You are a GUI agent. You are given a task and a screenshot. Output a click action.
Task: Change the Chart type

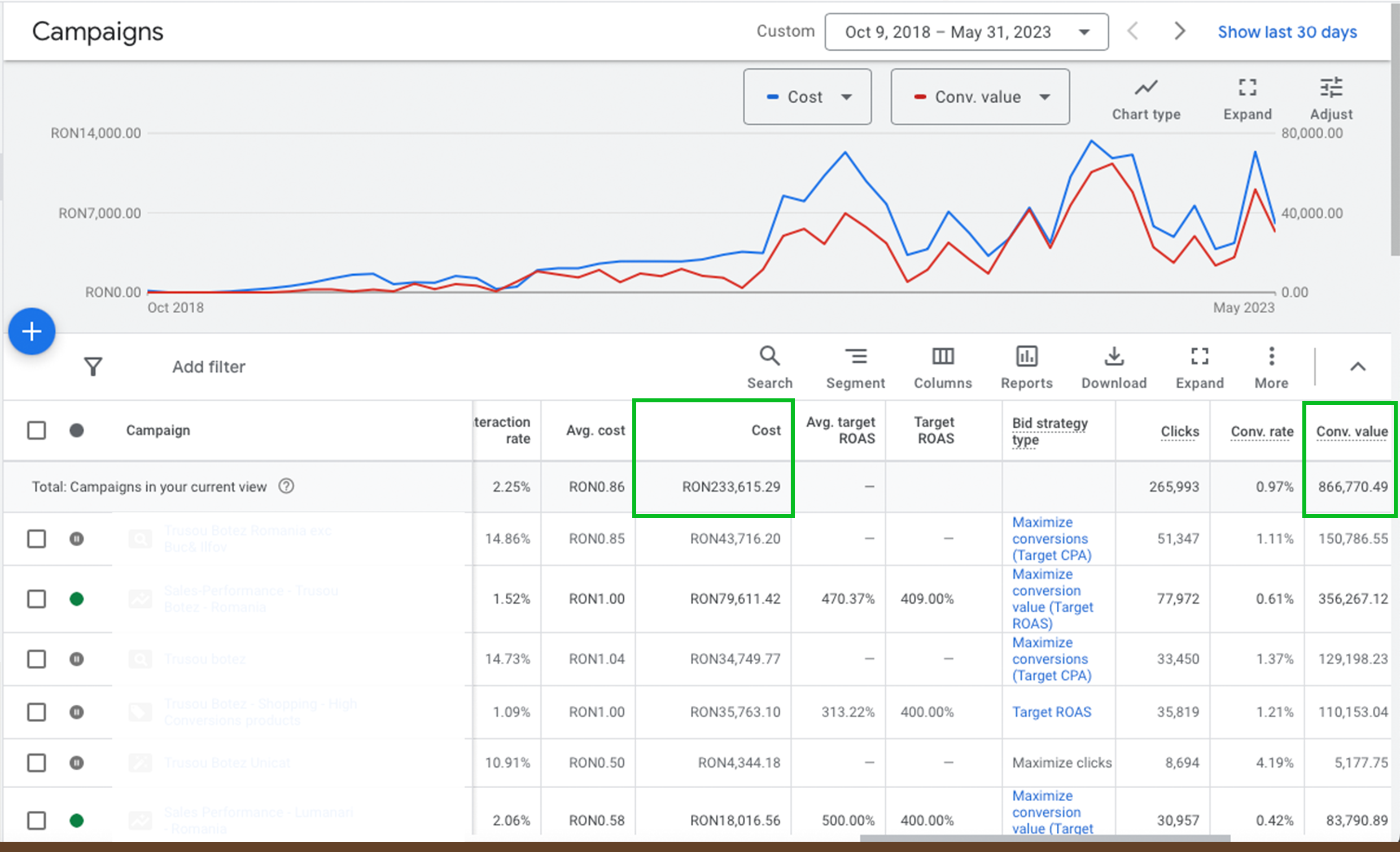coord(1146,99)
